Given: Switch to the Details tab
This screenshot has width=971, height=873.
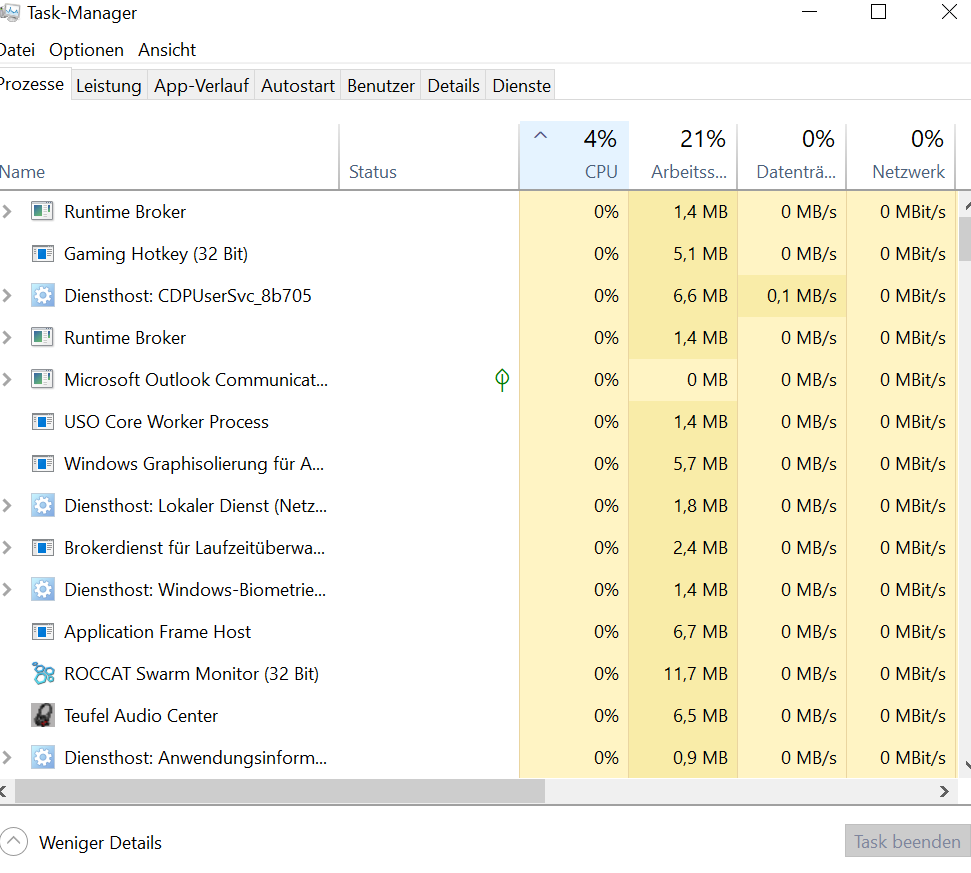Looking at the screenshot, I should click(x=453, y=85).
